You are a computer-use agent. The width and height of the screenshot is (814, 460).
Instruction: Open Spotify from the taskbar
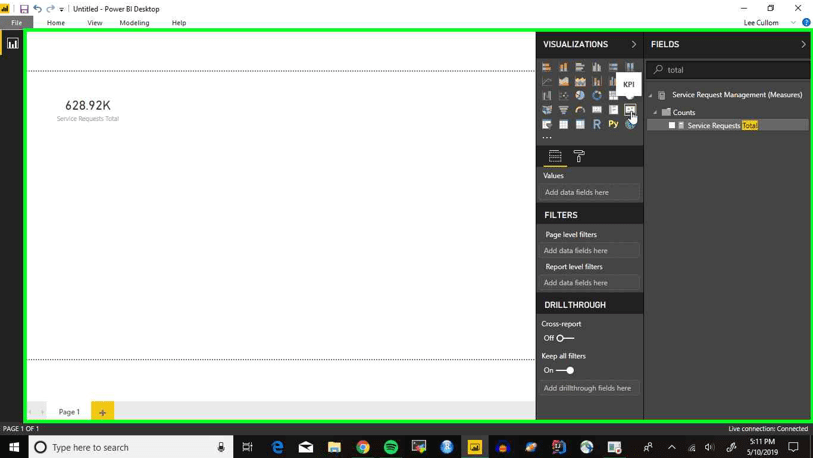tap(390, 447)
